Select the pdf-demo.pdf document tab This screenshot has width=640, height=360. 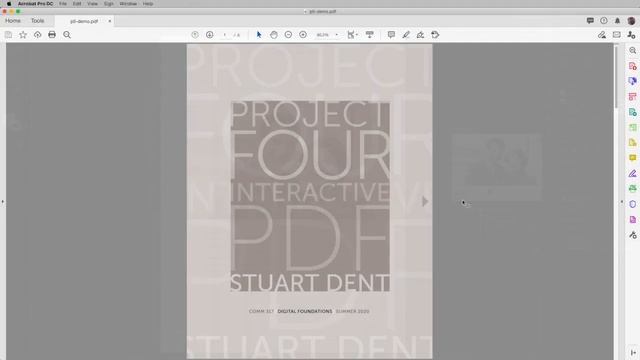[x=84, y=21]
